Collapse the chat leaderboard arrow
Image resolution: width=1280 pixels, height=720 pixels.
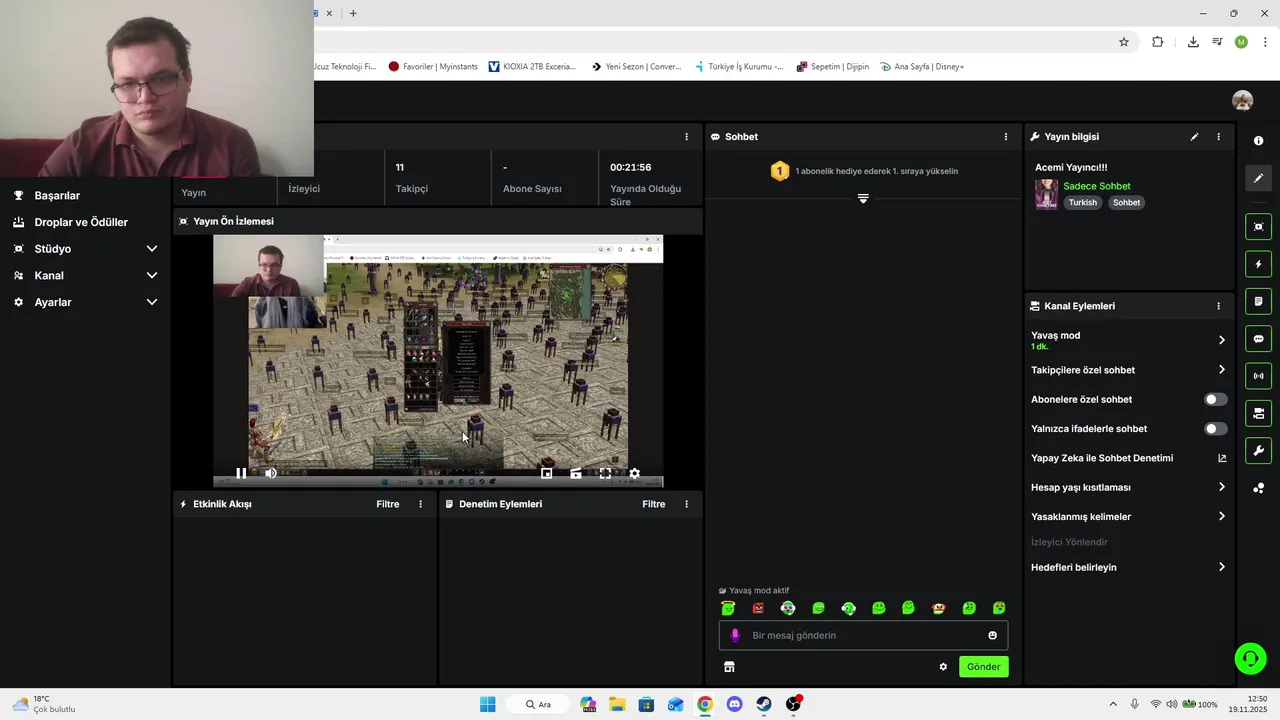863,198
